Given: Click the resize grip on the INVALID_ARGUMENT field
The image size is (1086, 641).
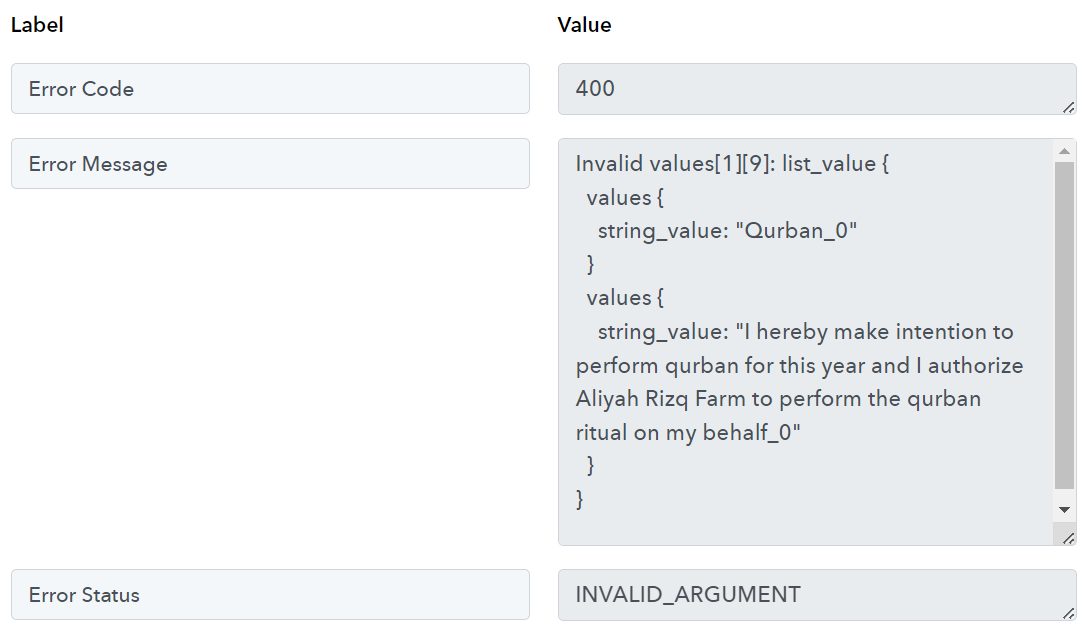Looking at the screenshot, I should 1069,613.
